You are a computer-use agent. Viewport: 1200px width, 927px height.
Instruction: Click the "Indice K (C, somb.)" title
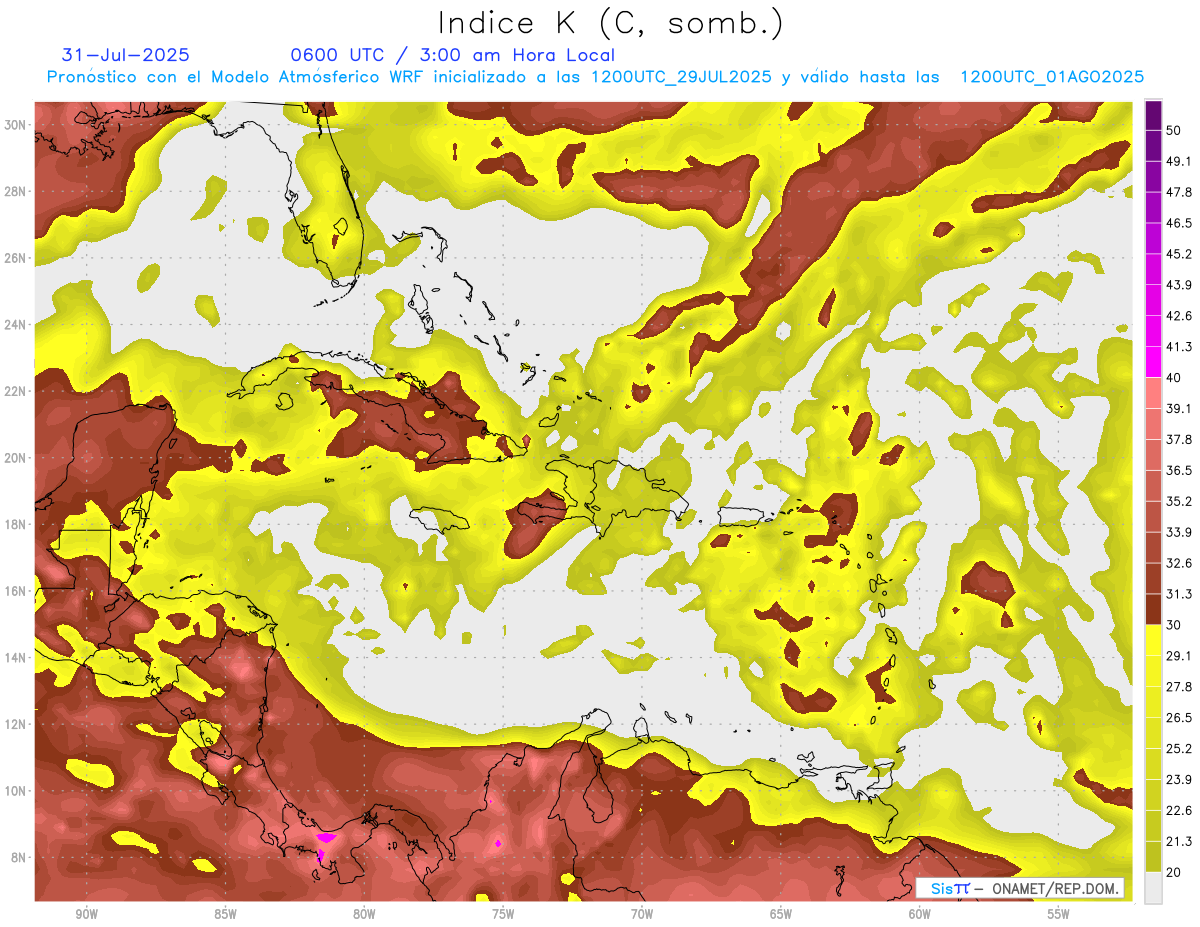(611, 24)
